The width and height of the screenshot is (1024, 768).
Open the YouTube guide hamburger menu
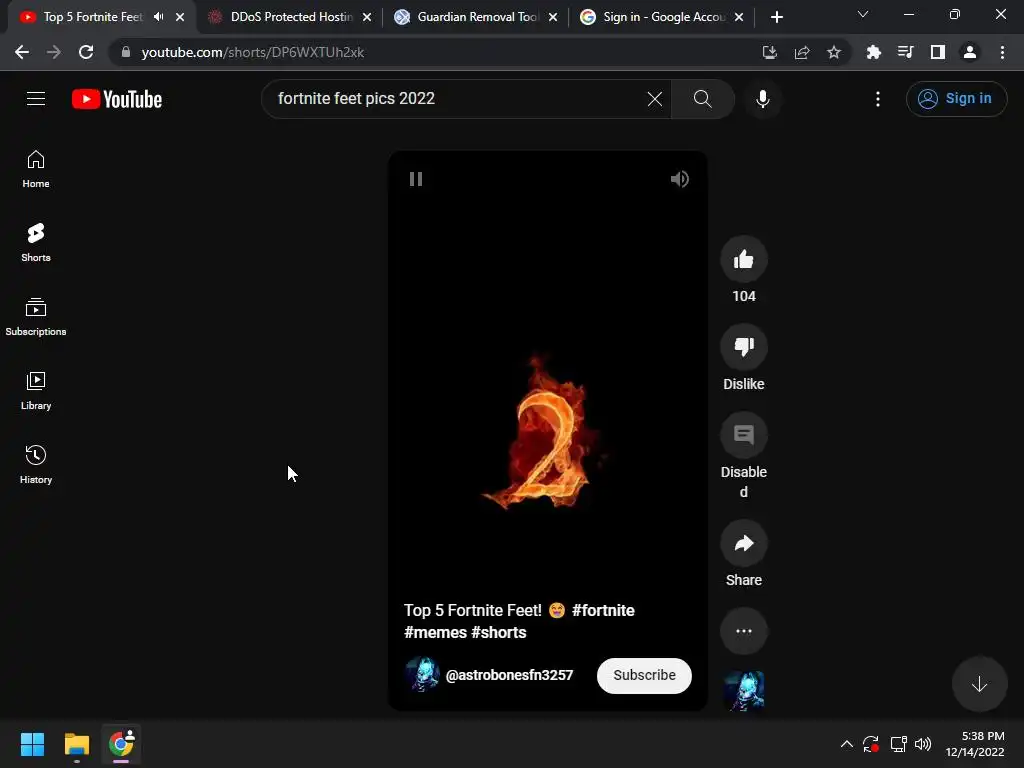(x=36, y=99)
